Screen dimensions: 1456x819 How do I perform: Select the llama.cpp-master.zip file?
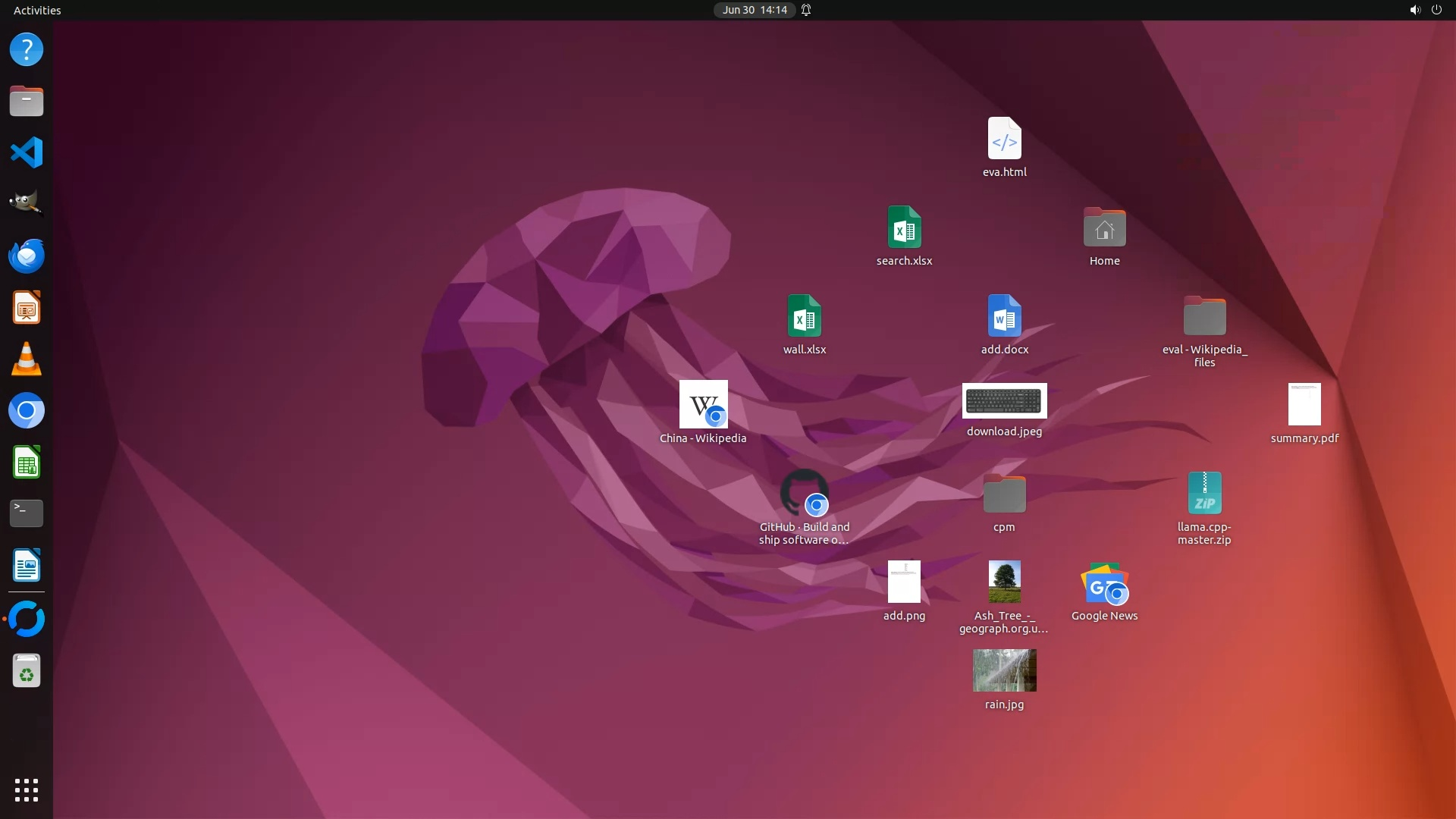coord(1204,494)
